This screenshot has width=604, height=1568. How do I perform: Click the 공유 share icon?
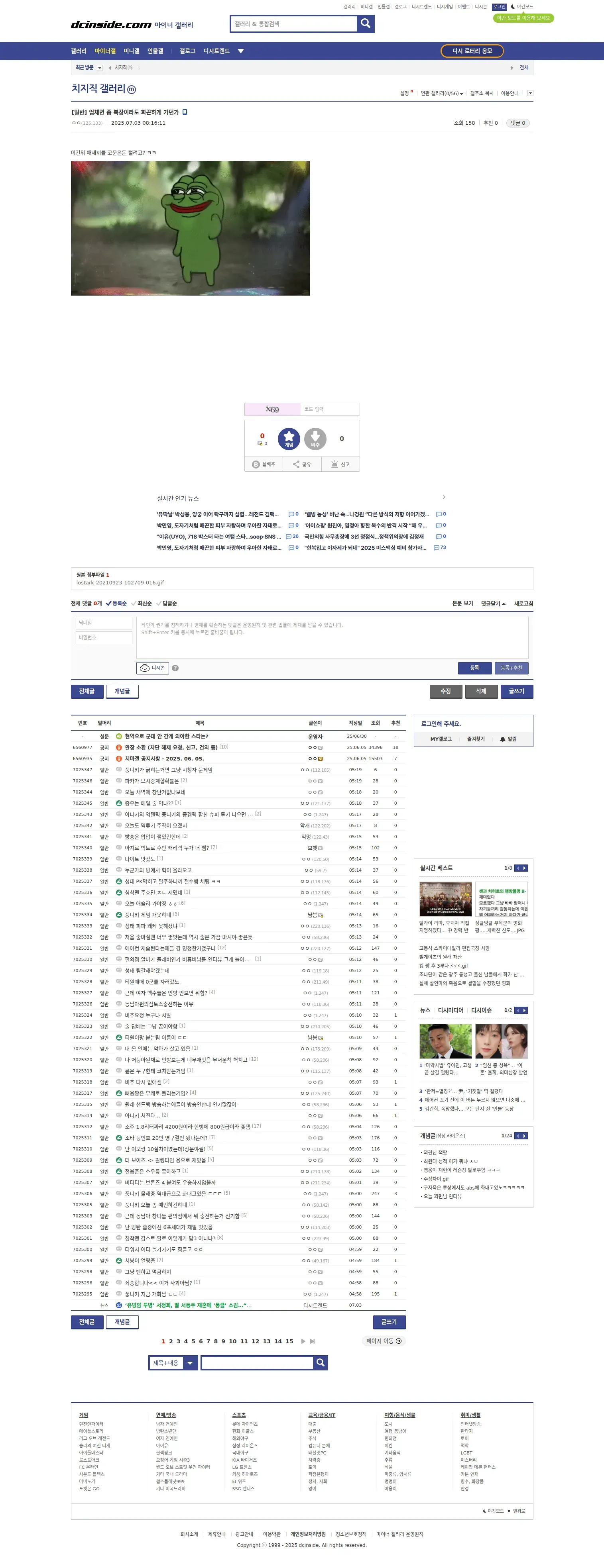302,464
